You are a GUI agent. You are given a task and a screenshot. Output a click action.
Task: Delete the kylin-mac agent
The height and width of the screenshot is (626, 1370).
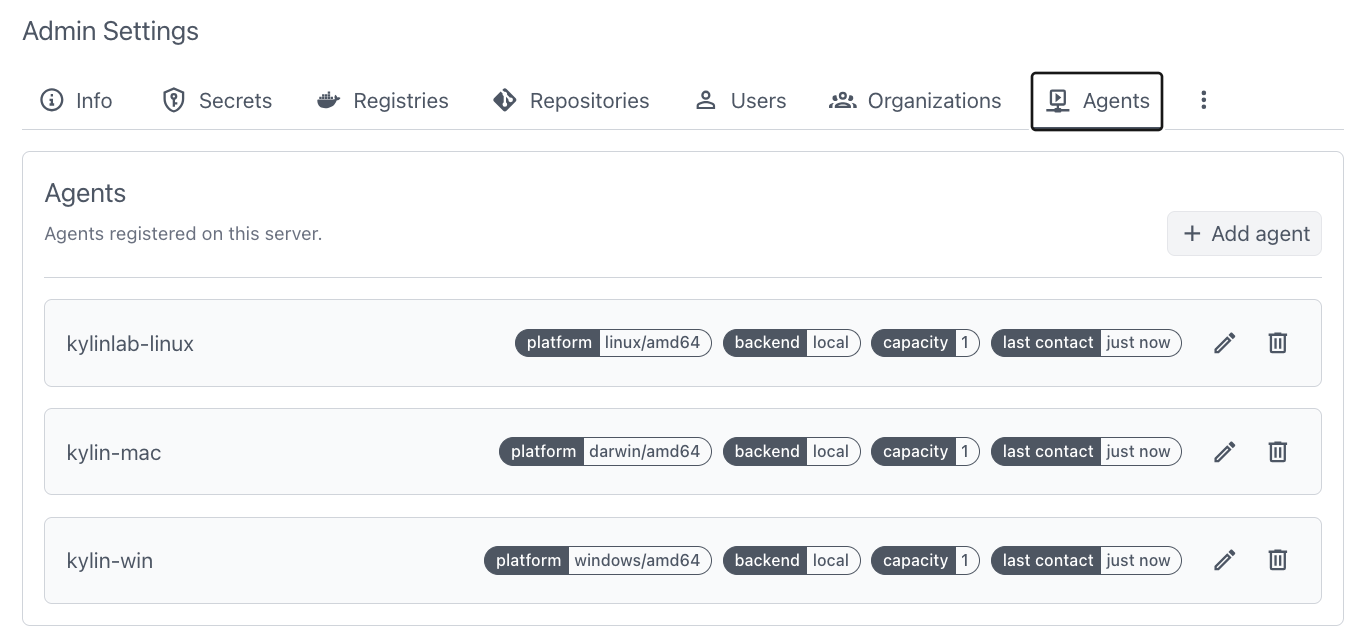(x=1277, y=452)
